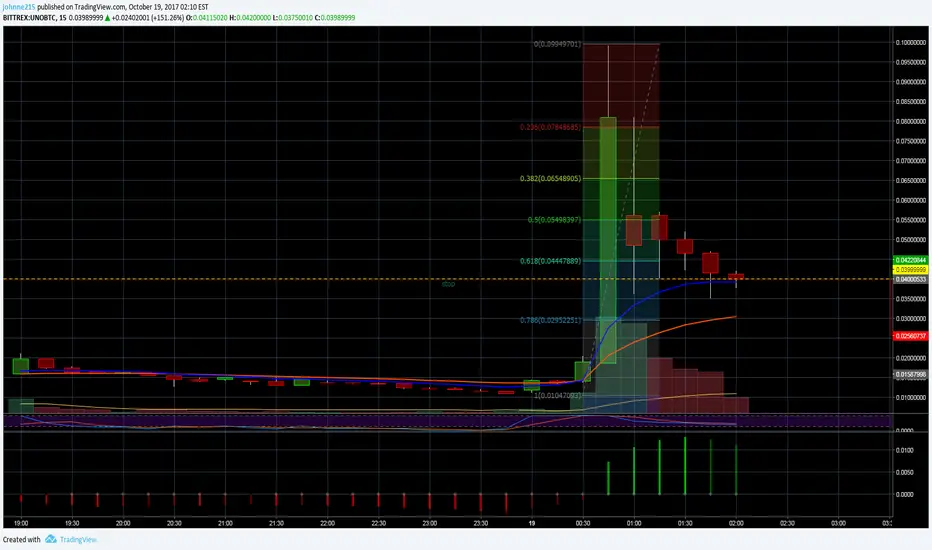Viewport: 932px width, 550px height.
Task: Click the 19:00 time axis label
Action: (21, 523)
